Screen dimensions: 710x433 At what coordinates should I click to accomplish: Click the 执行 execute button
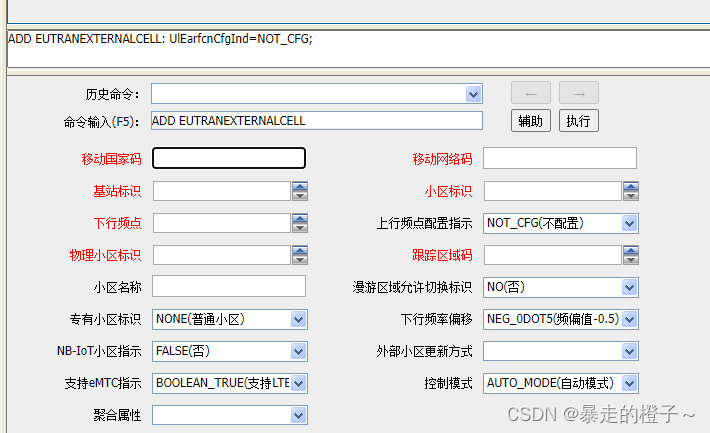[x=579, y=121]
